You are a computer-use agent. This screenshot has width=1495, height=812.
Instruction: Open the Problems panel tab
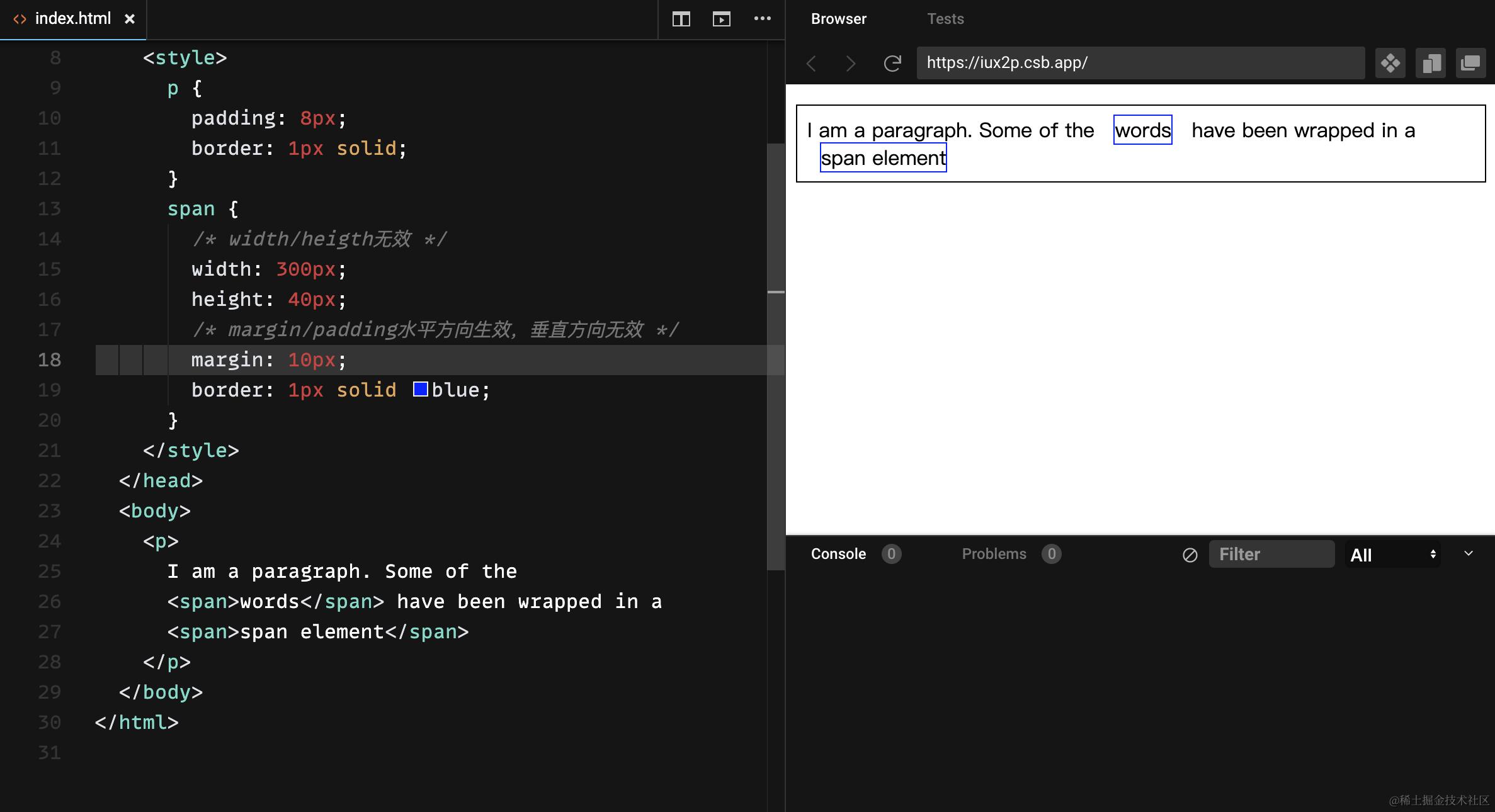pyautogui.click(x=994, y=554)
